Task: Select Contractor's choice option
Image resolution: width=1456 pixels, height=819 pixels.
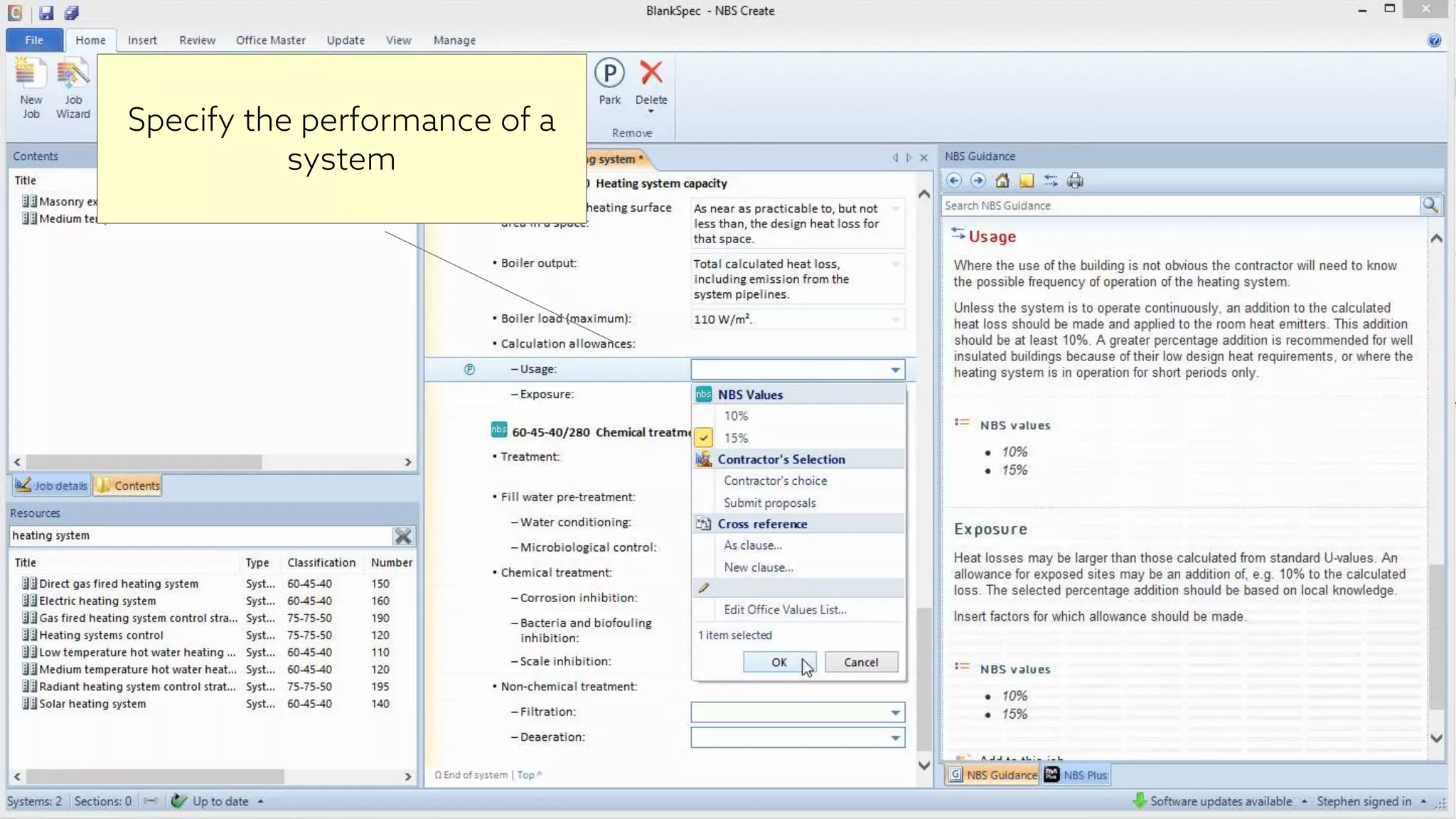Action: click(x=775, y=481)
